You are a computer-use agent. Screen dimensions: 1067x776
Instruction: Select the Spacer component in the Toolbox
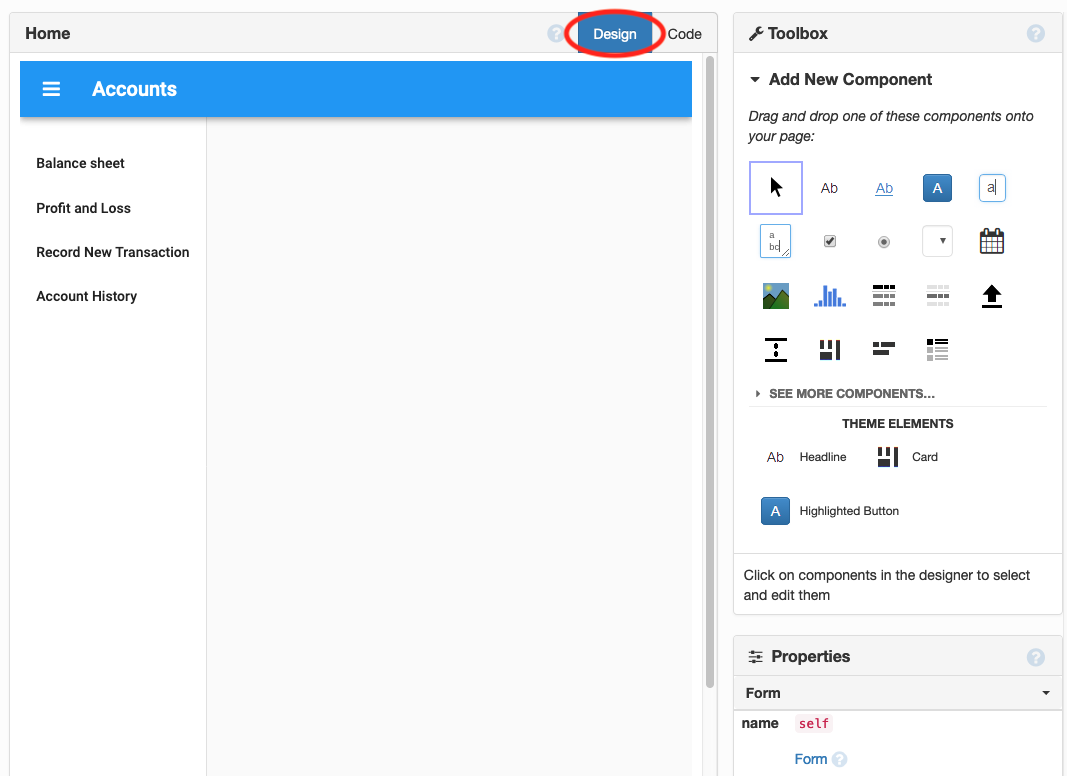(776, 349)
